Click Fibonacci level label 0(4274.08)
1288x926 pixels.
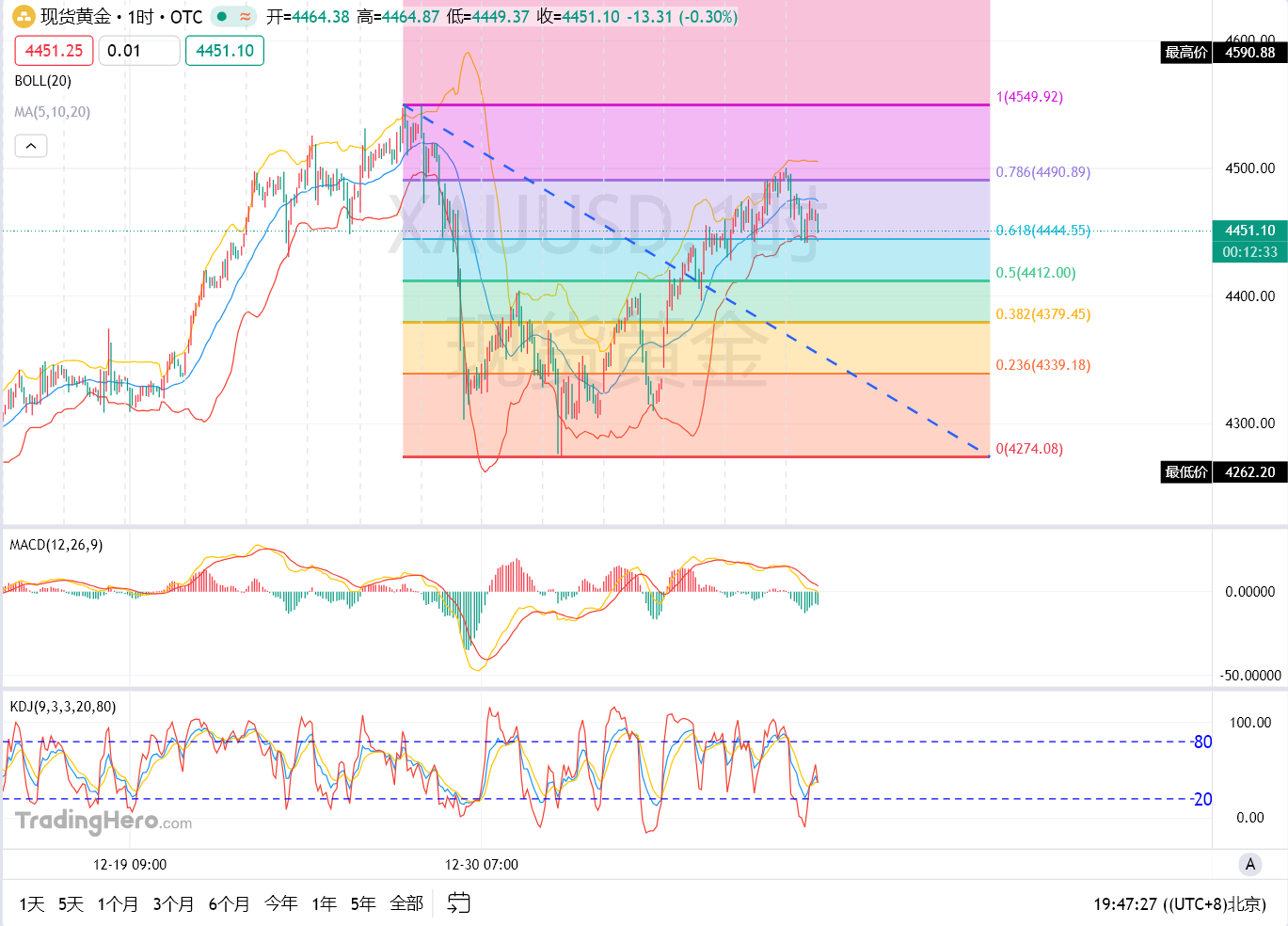(1029, 449)
